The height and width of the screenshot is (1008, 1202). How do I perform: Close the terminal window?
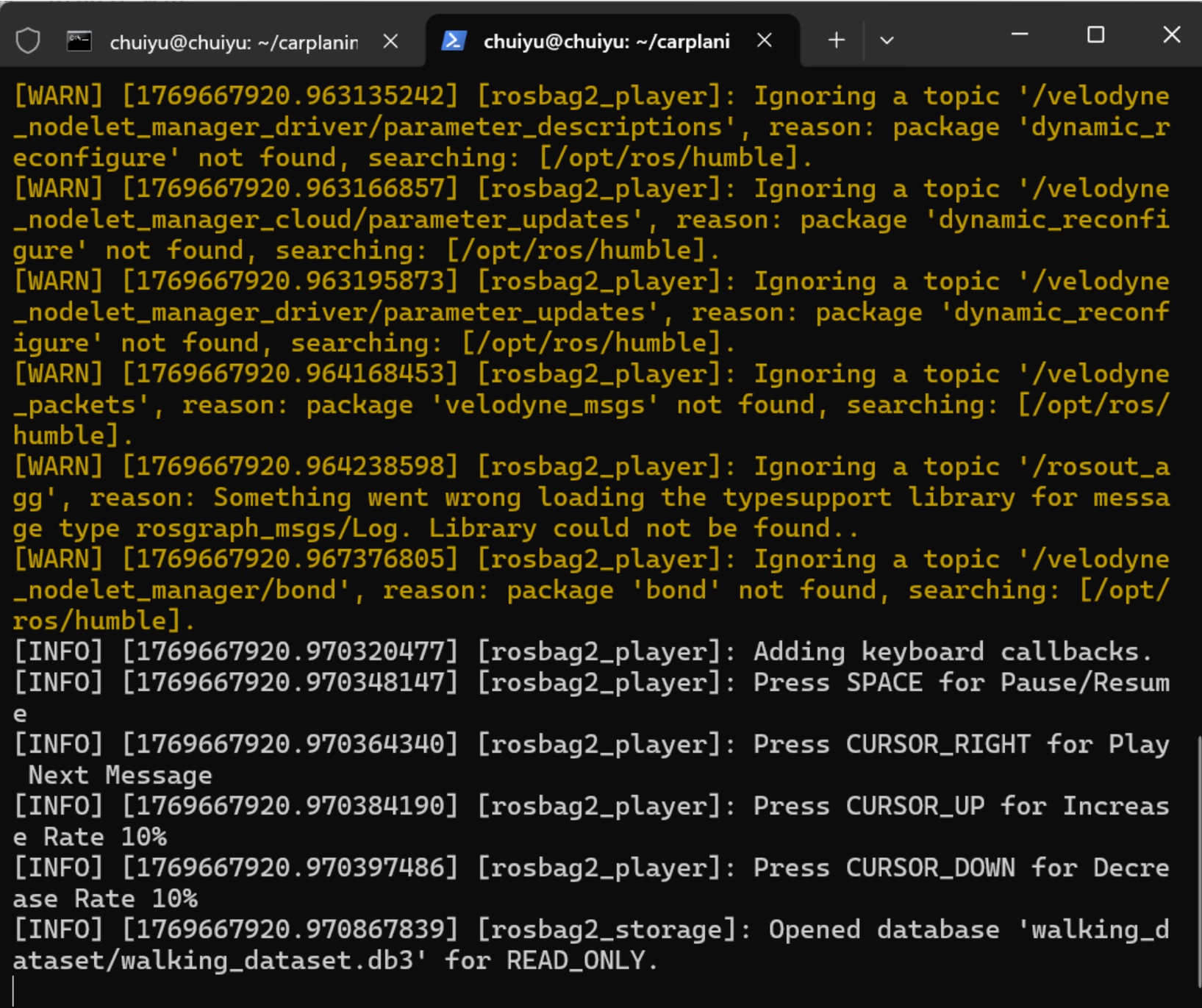pyautogui.click(x=1171, y=35)
